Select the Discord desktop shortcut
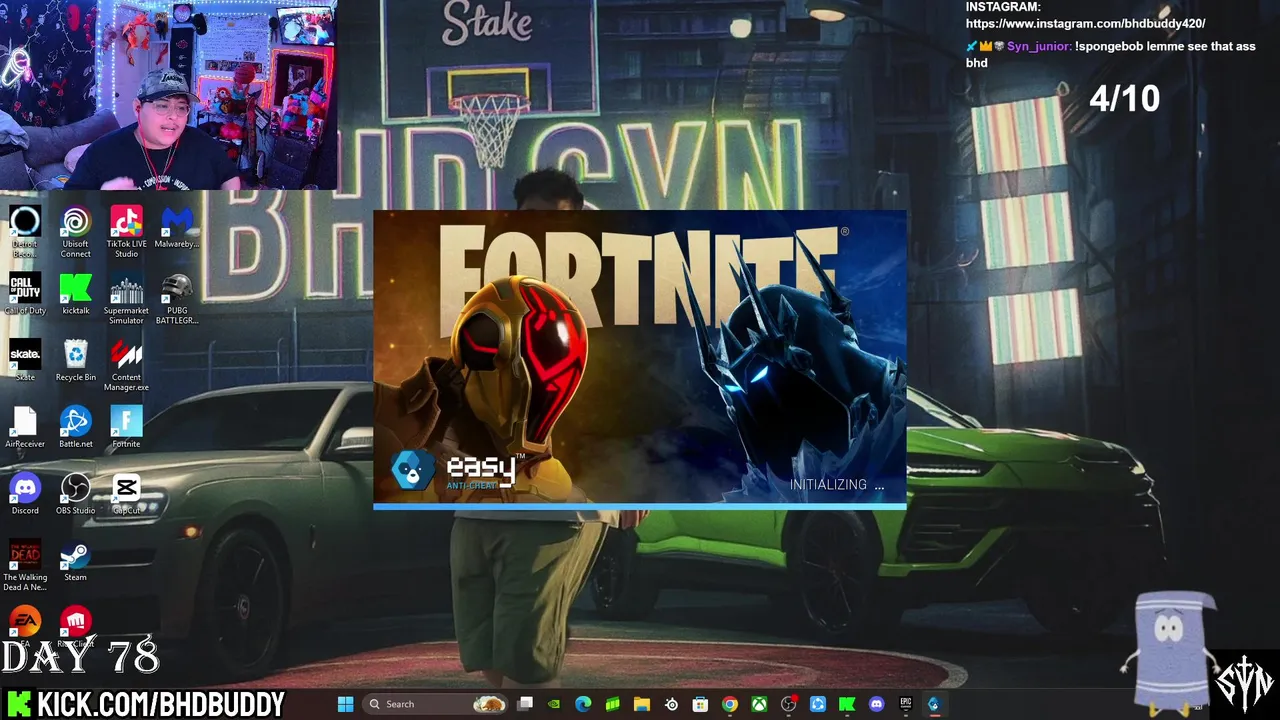The height and width of the screenshot is (720, 1280). coord(25,494)
